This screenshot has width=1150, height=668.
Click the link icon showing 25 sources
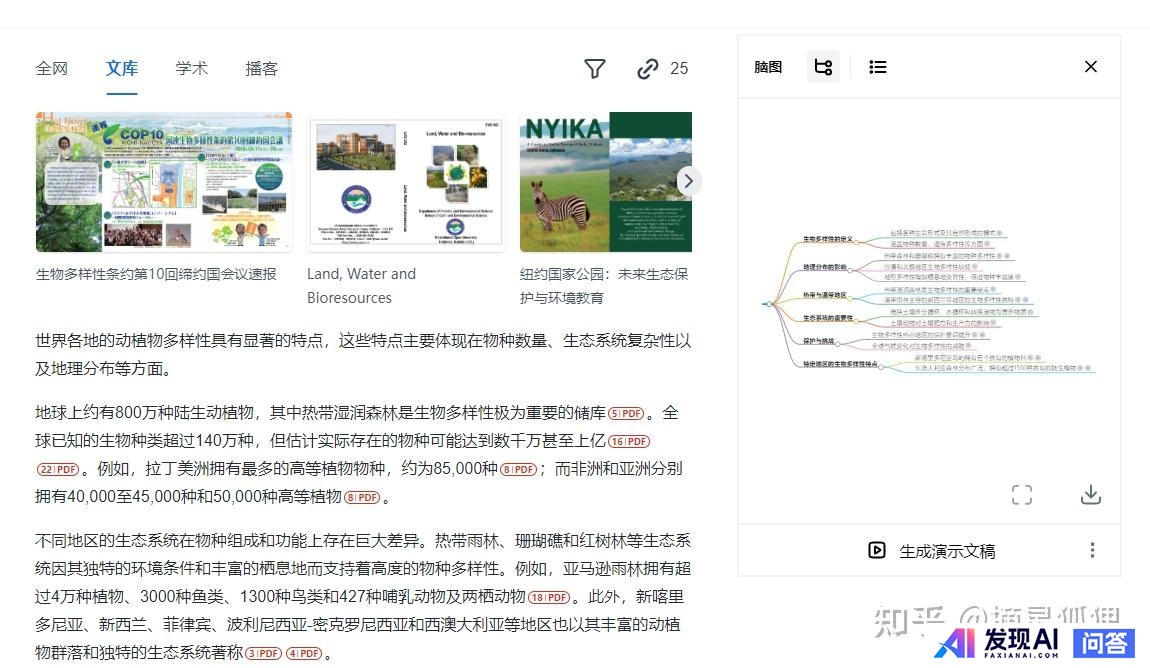(x=648, y=68)
